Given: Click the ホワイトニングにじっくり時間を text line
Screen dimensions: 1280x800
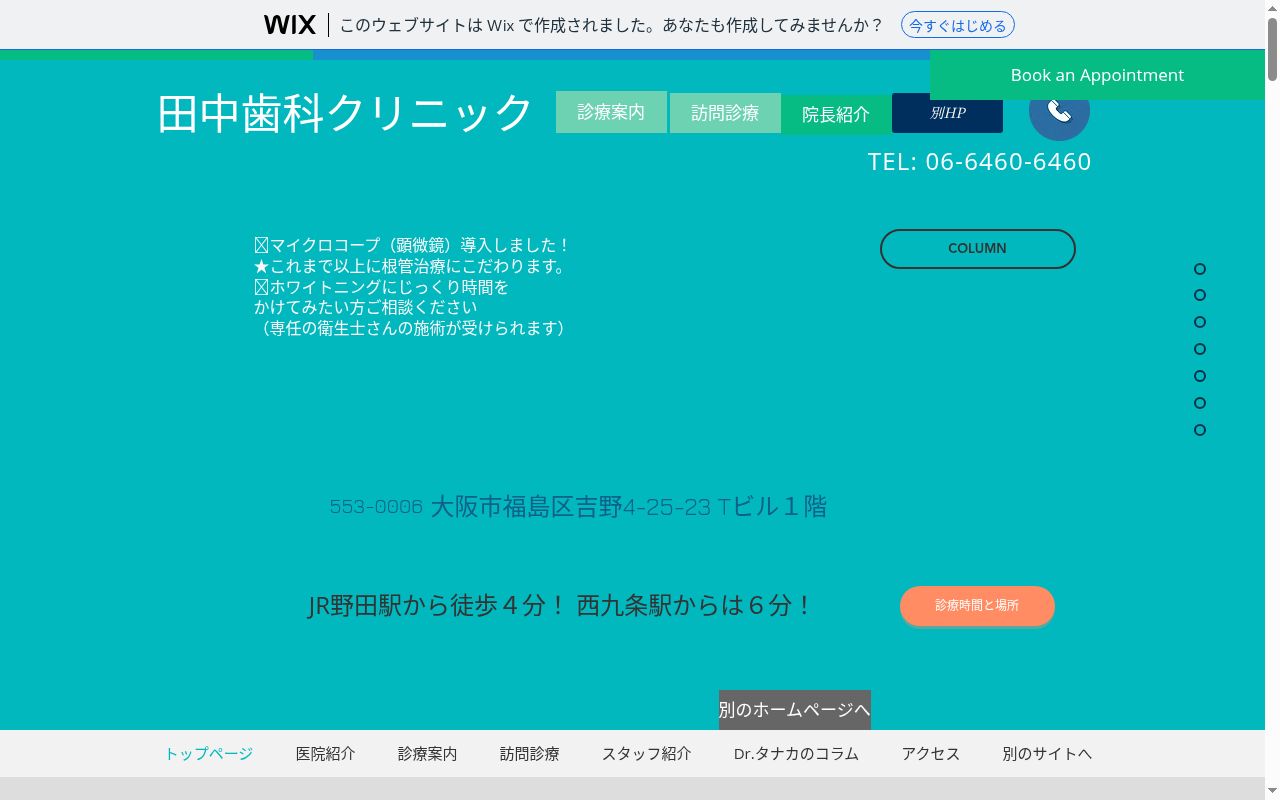Looking at the screenshot, I should click(x=382, y=287).
